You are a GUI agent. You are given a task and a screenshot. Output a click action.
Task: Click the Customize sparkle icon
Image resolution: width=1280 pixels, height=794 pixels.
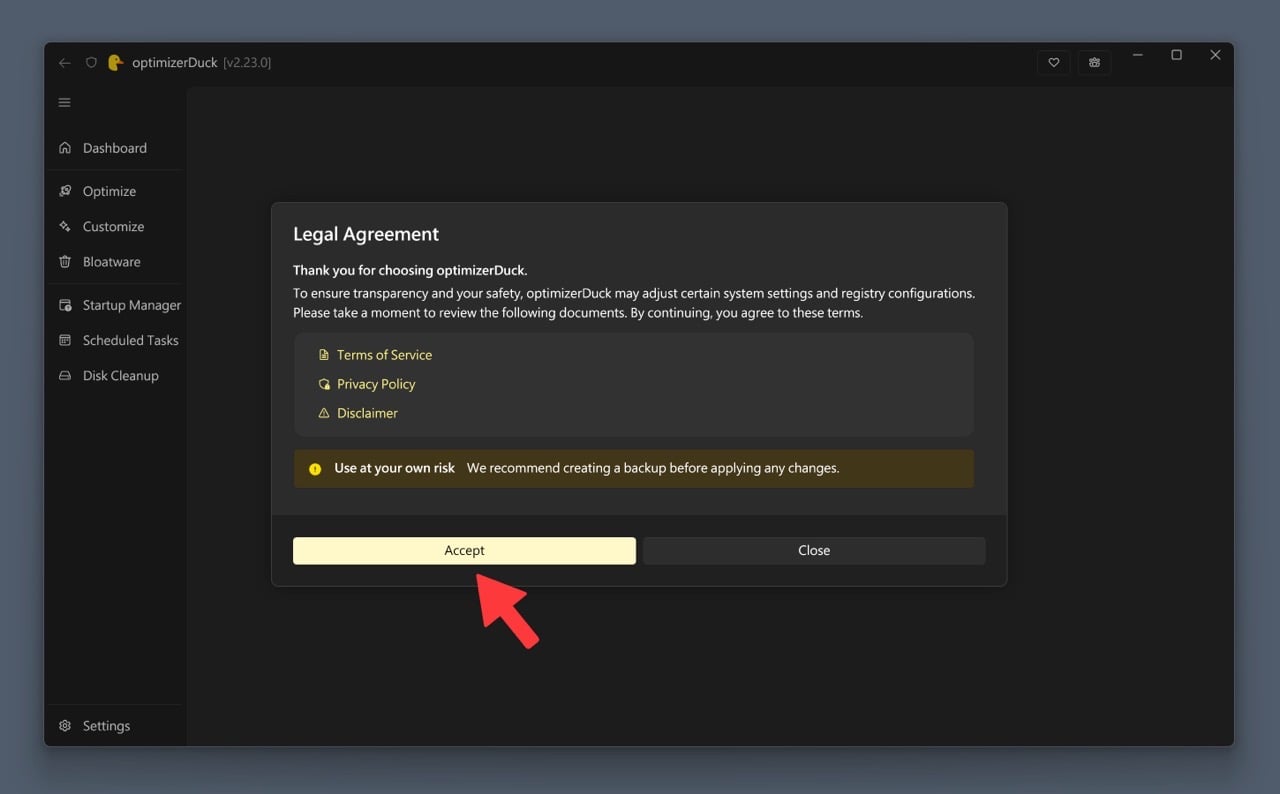[x=65, y=227]
